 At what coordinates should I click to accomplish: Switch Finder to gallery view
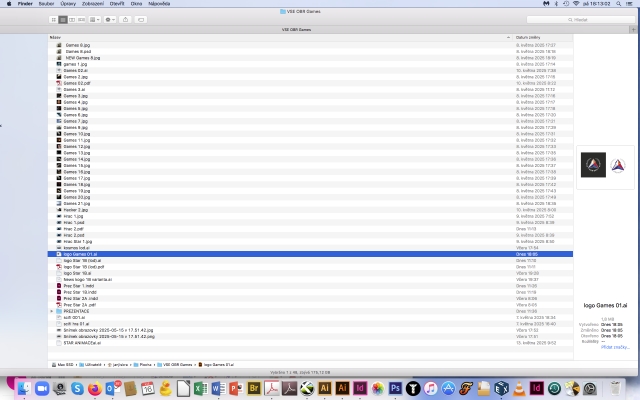pyautogui.click(x=82, y=20)
